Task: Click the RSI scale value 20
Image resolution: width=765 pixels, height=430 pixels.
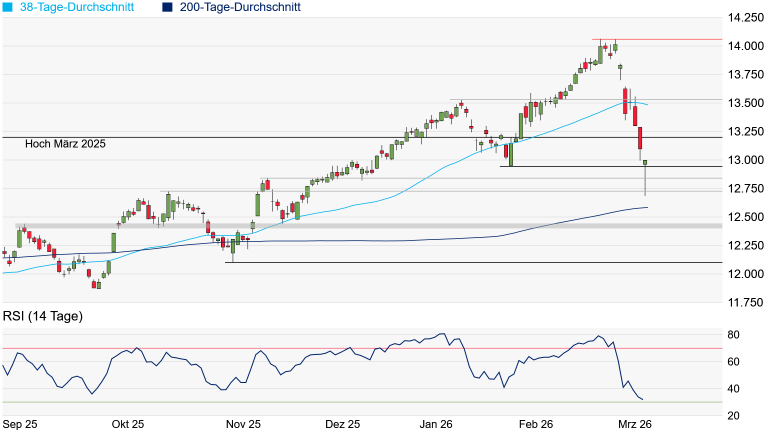Action: 733,416
